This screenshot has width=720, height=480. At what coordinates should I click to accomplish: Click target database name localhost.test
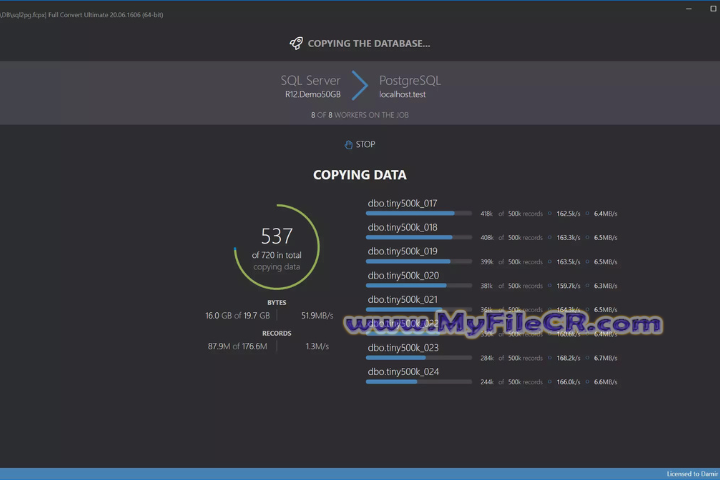402,94
